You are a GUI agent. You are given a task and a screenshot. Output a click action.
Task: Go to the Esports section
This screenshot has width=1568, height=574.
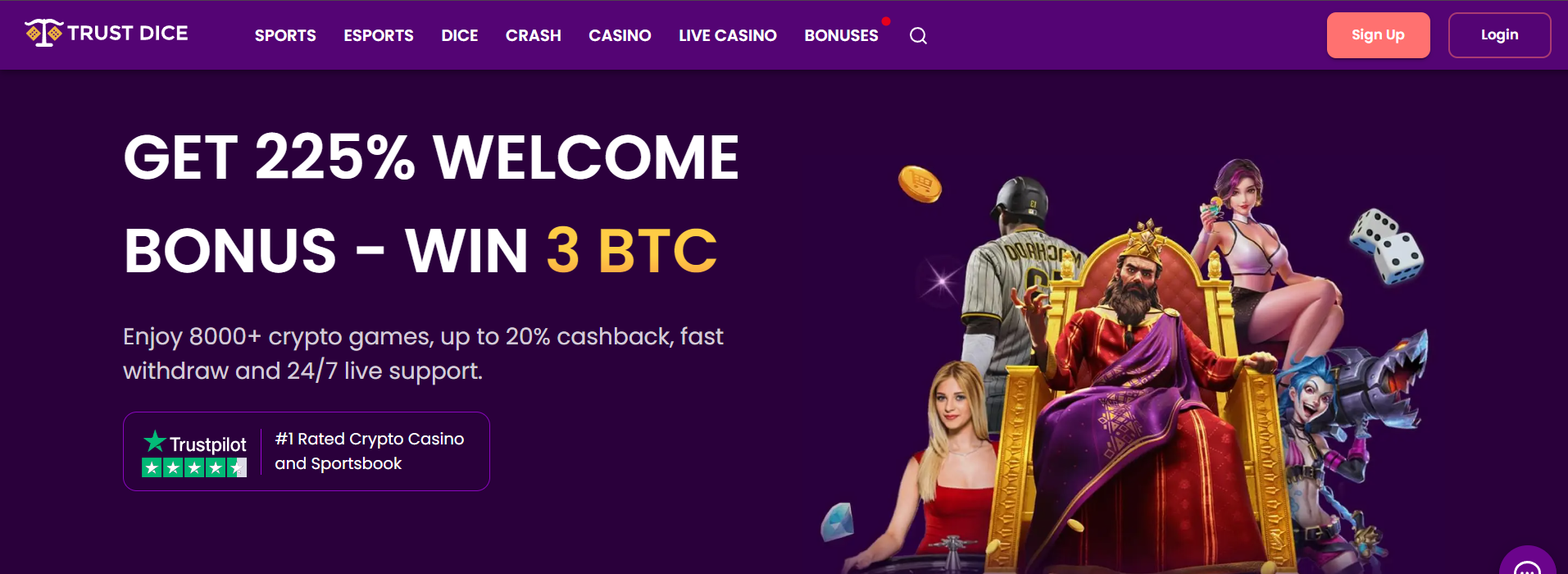(x=379, y=35)
